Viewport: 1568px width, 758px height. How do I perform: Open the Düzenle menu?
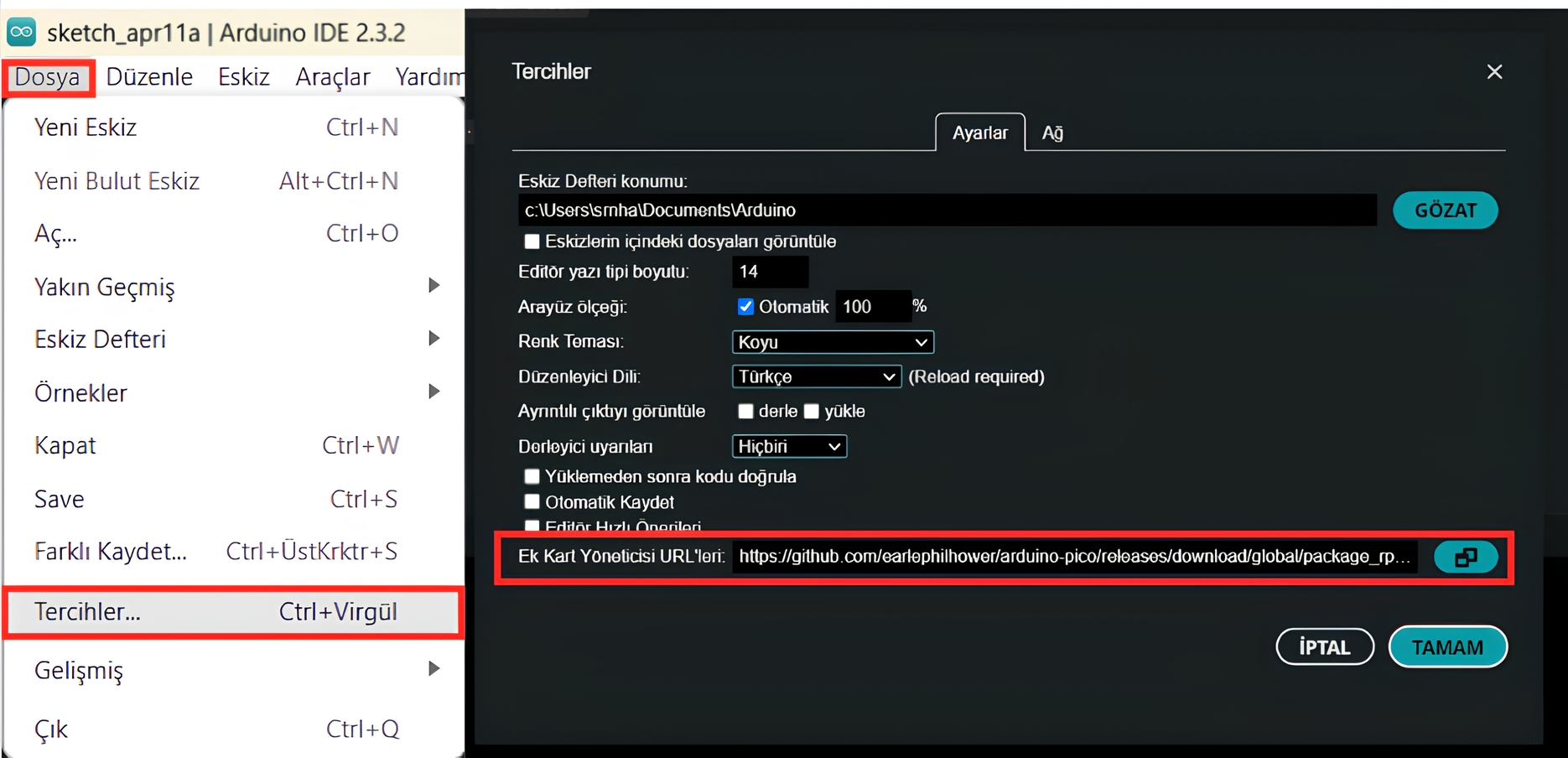coord(149,77)
